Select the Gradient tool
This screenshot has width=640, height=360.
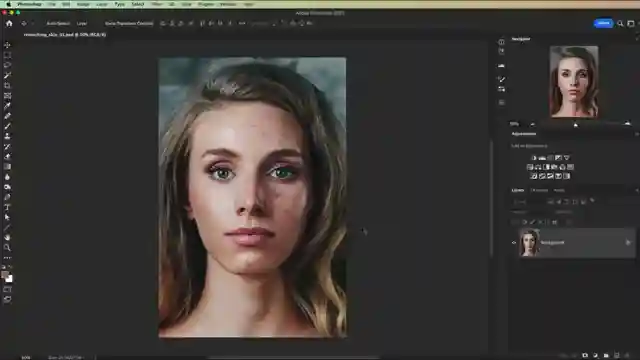coord(7,167)
